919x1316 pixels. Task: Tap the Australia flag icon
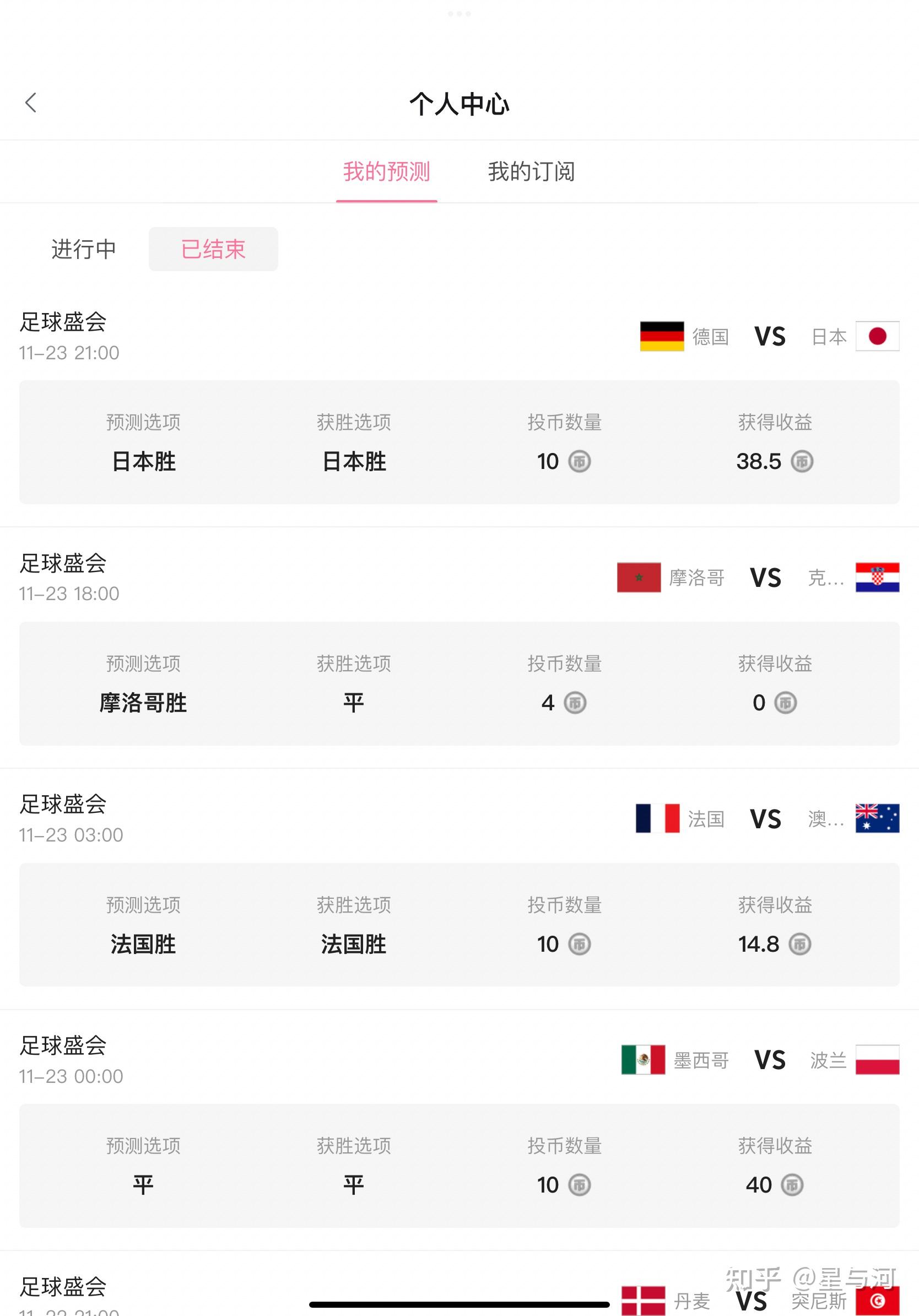pyautogui.click(x=877, y=819)
